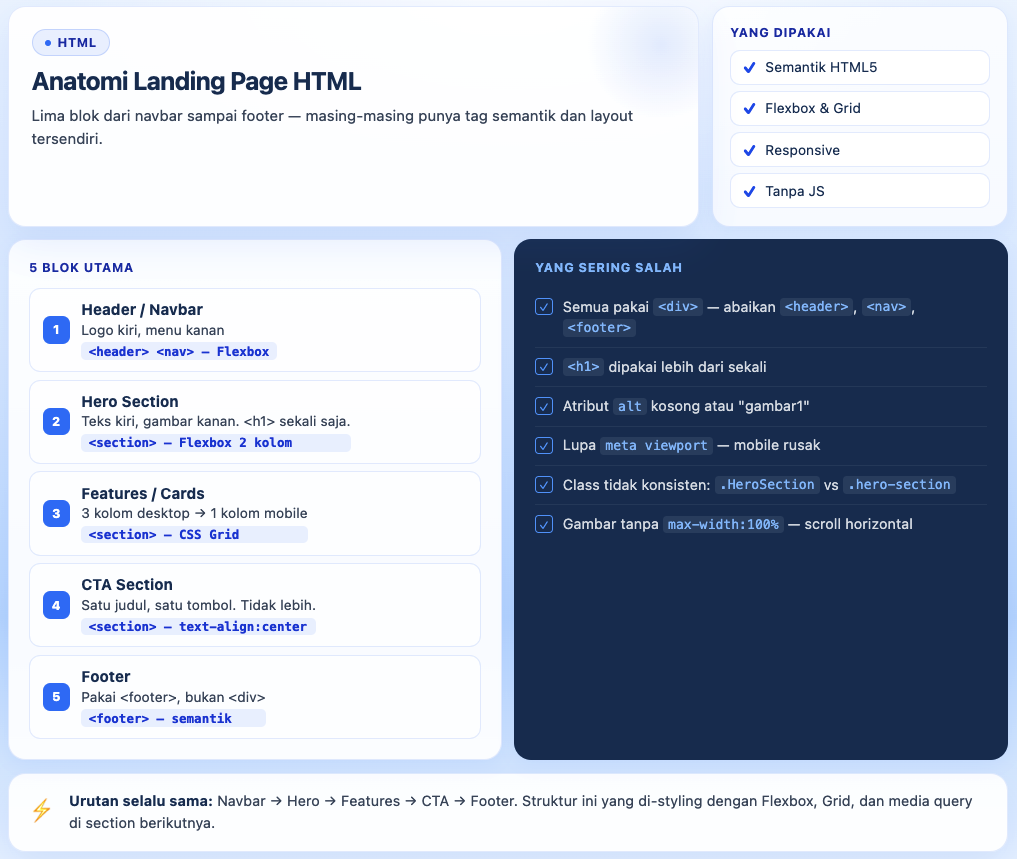The width and height of the screenshot is (1017, 859).
Task: Select the HTML pill at the top left
Action: pos(70,42)
